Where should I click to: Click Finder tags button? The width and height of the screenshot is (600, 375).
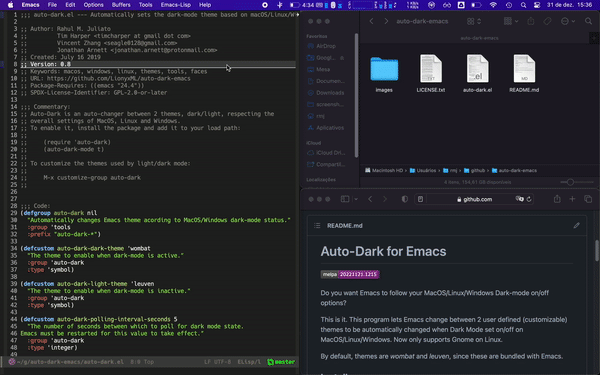pos(548,21)
